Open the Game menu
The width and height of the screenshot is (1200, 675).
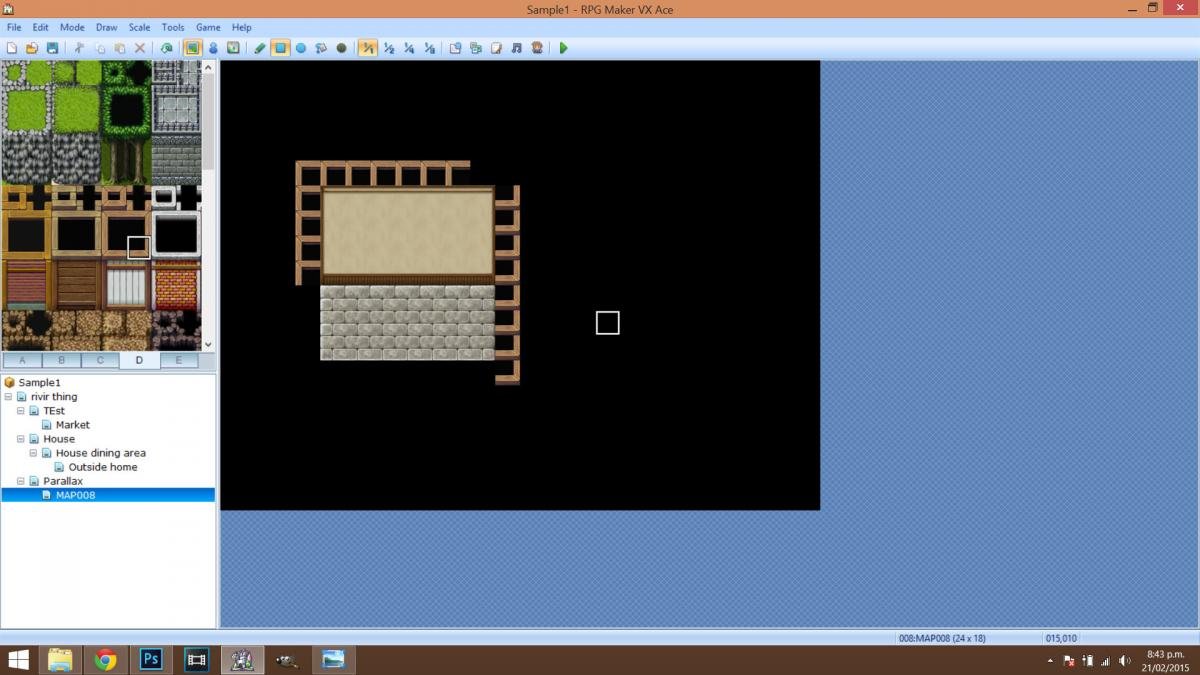[x=208, y=27]
